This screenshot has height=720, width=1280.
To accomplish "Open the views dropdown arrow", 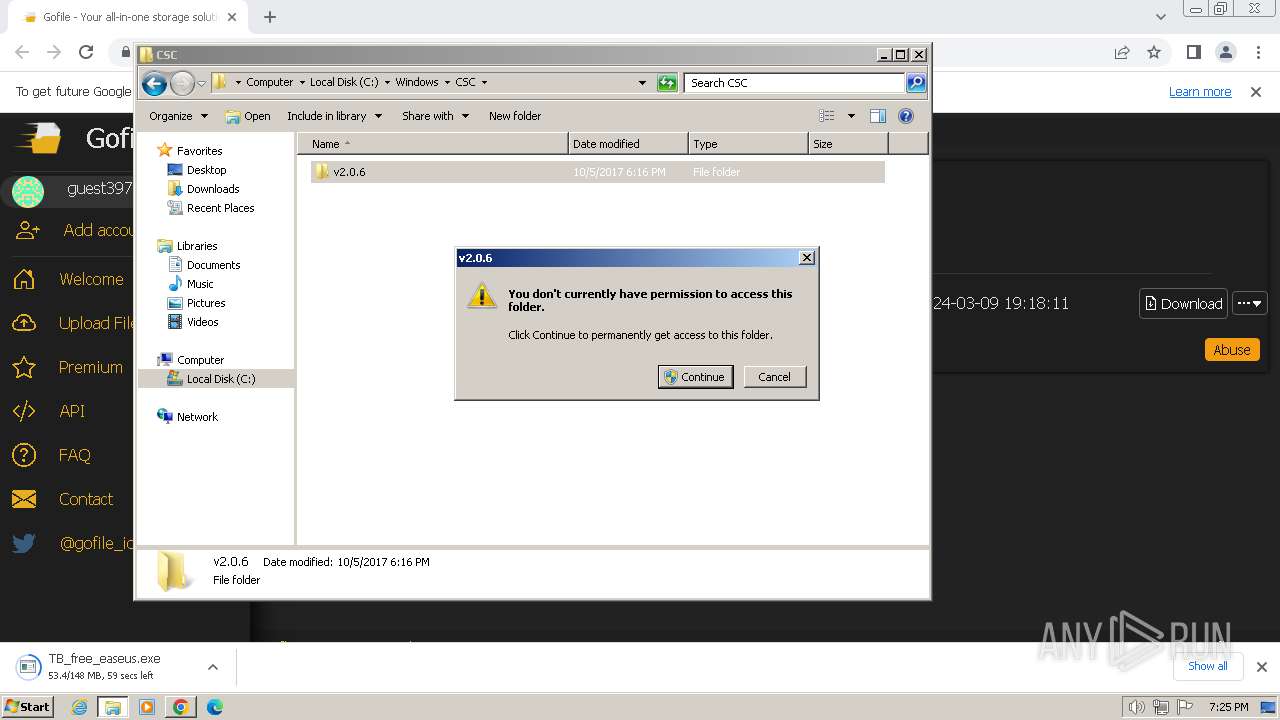I will coord(851,116).
